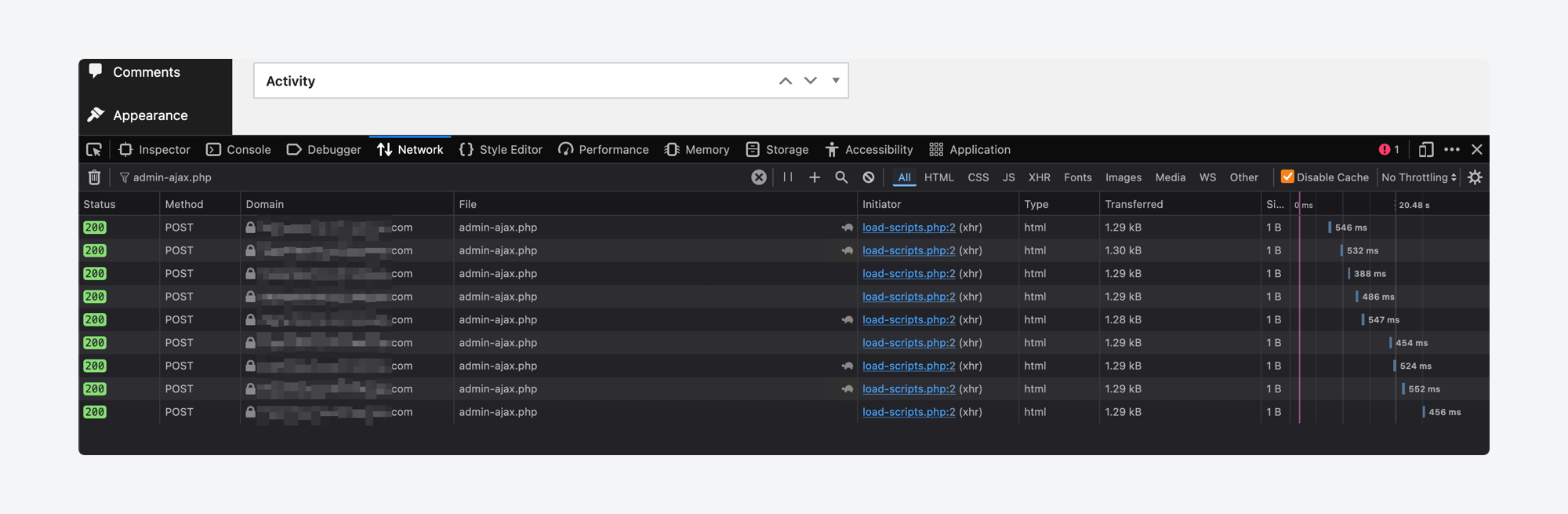This screenshot has width=1568, height=514.
Task: Collapse the Activity panel via triangle toggle
Action: pyautogui.click(x=836, y=81)
